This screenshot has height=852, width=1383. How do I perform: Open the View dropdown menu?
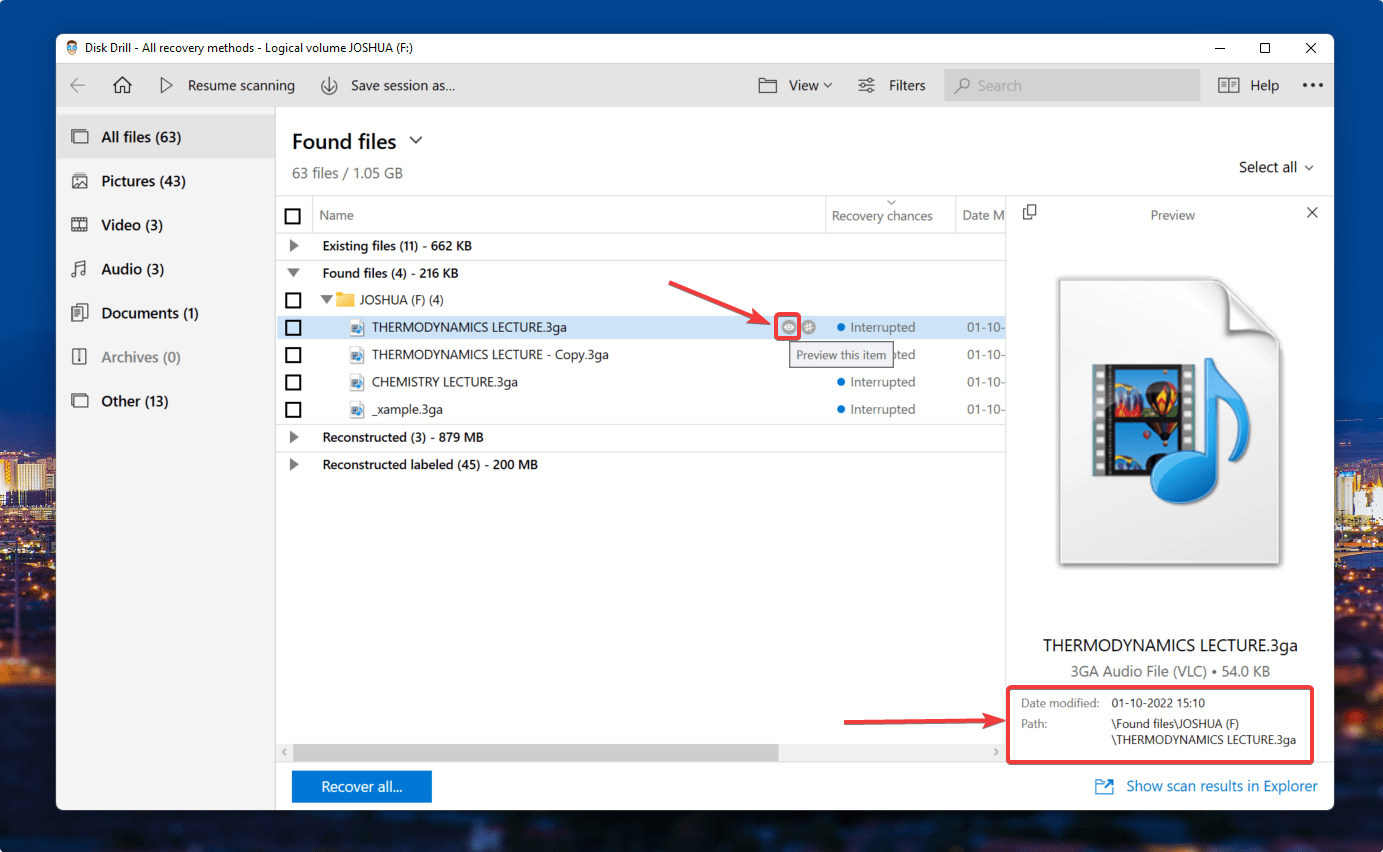[795, 86]
